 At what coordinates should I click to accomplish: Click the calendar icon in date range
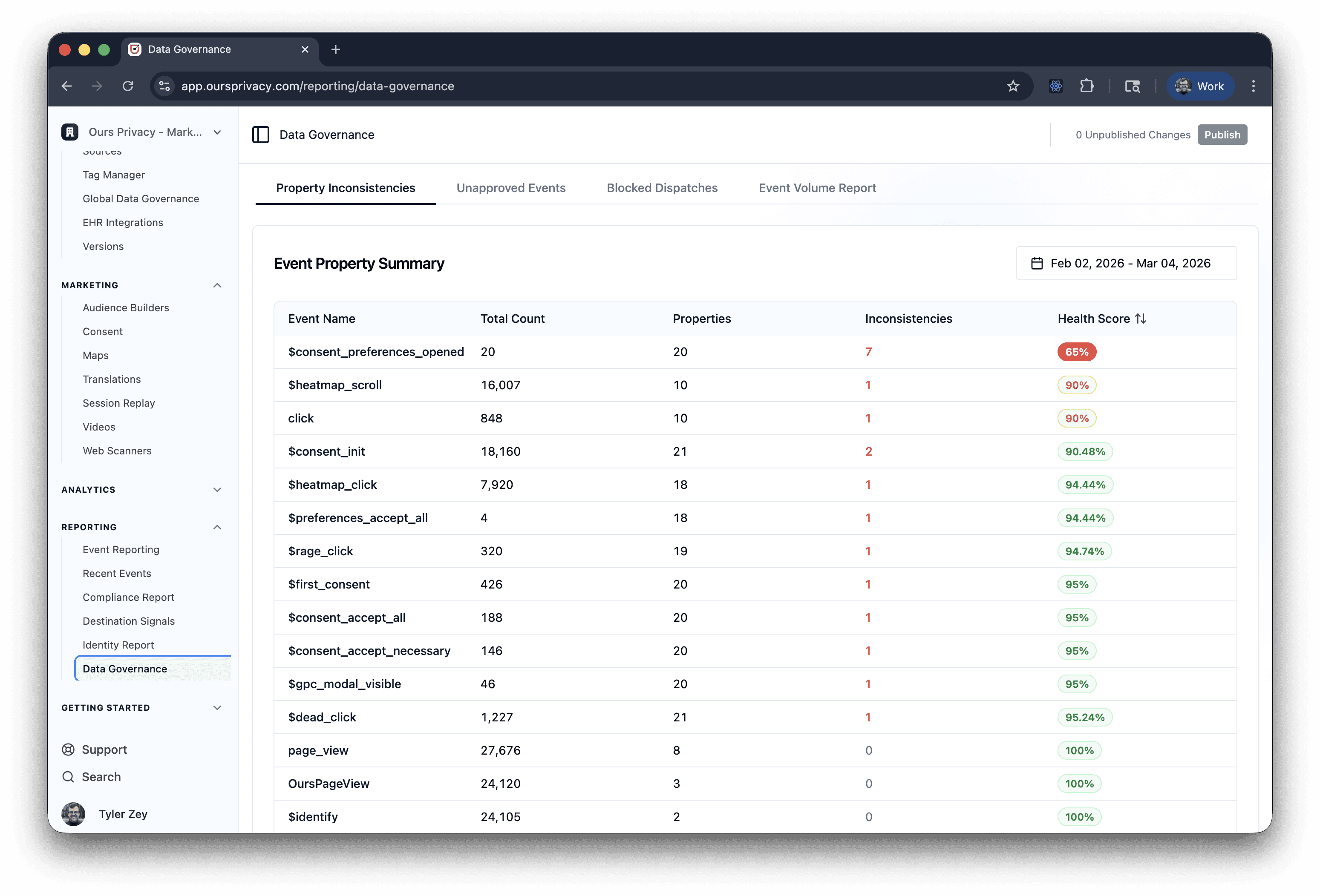pos(1037,264)
